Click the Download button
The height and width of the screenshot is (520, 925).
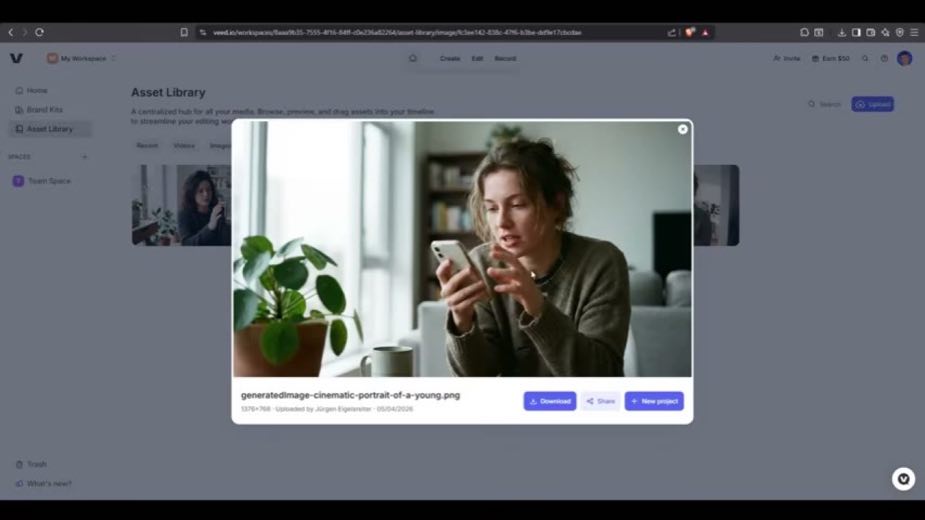(x=550, y=401)
